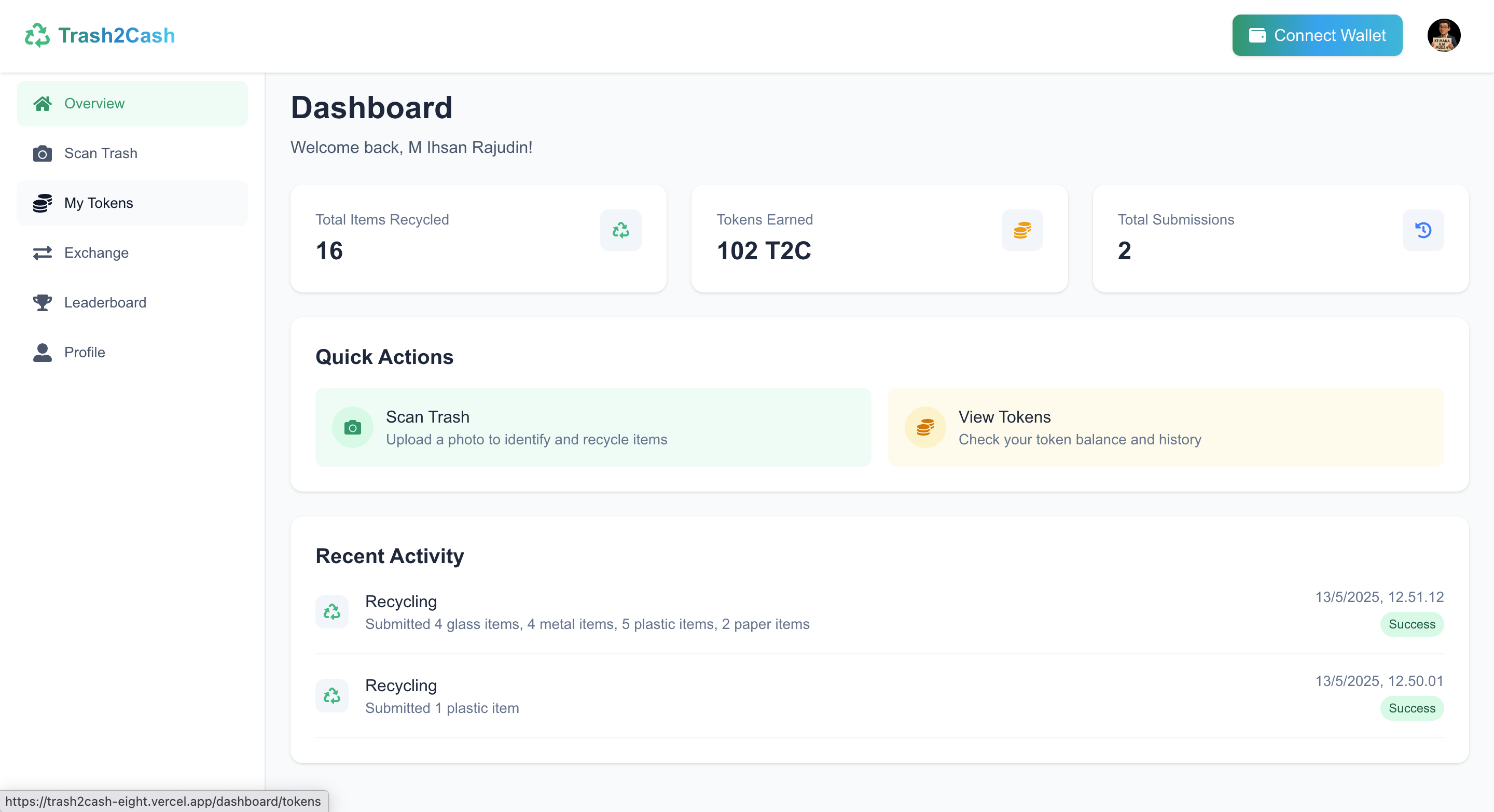Image resolution: width=1494 pixels, height=812 pixels.
Task: Click the Trash2Cash recycle logo icon
Action: 37,35
